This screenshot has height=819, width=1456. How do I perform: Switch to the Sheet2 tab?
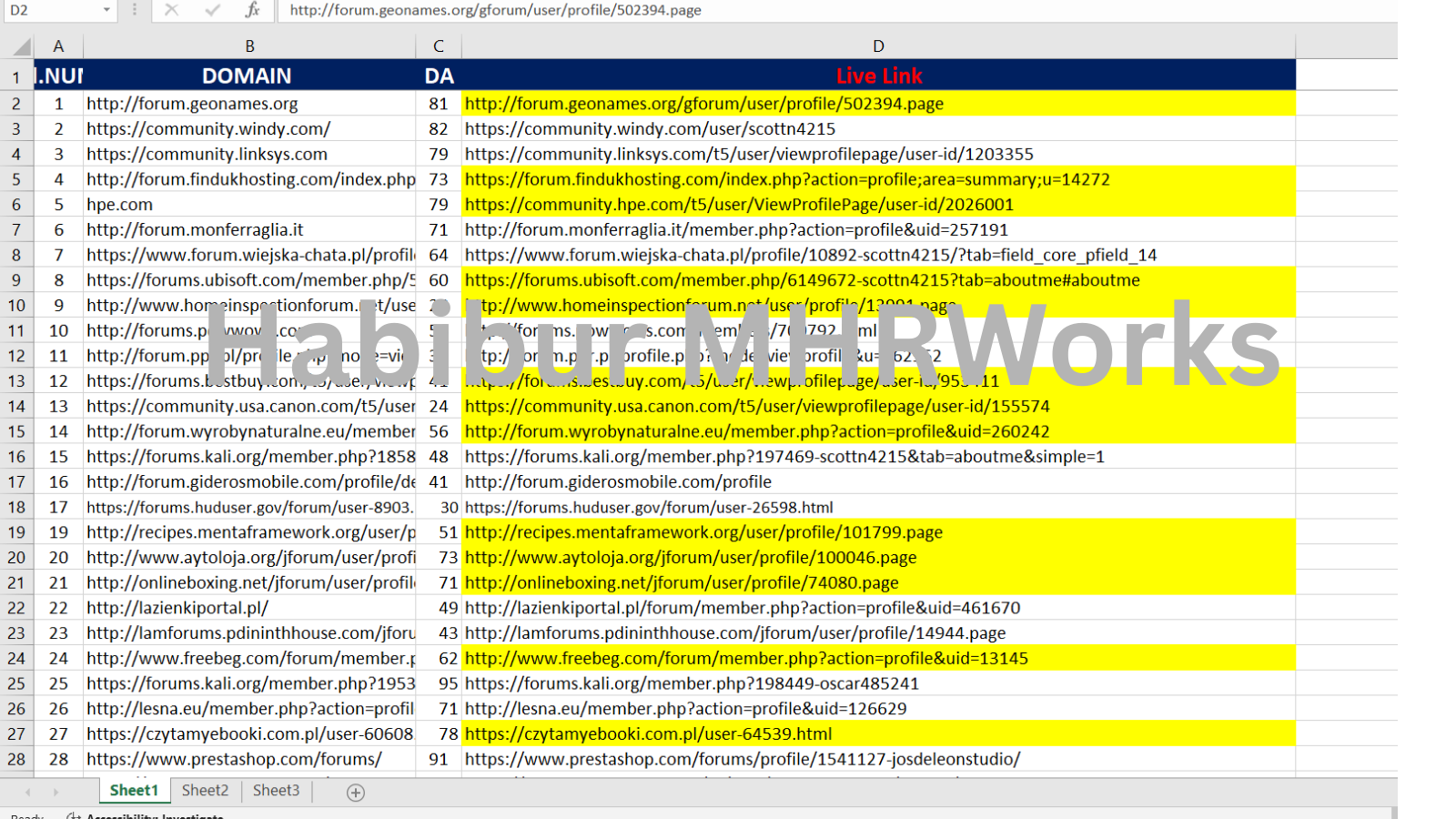click(205, 791)
